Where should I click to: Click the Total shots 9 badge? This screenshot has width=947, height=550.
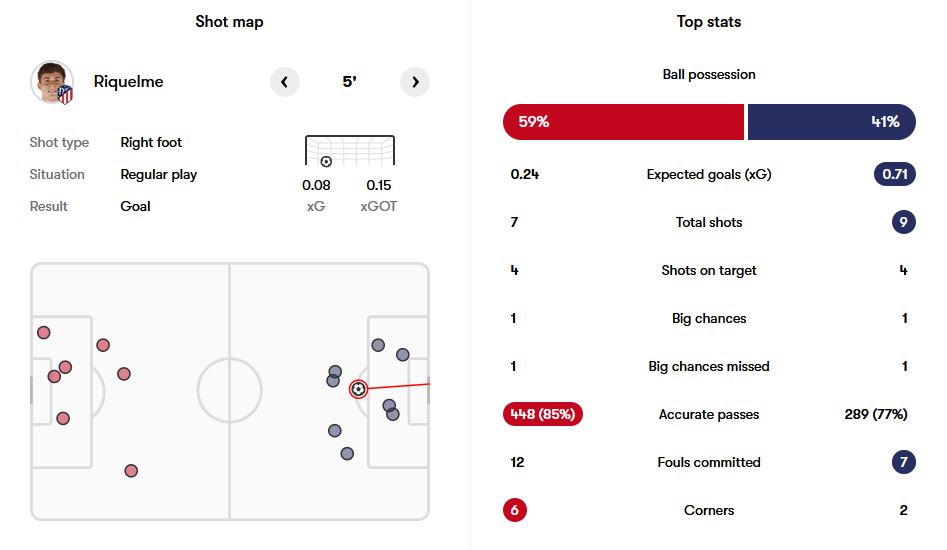click(x=904, y=222)
